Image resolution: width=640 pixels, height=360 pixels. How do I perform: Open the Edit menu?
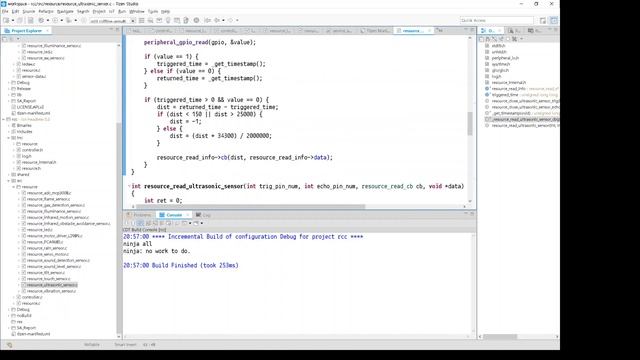[x=15, y=11]
